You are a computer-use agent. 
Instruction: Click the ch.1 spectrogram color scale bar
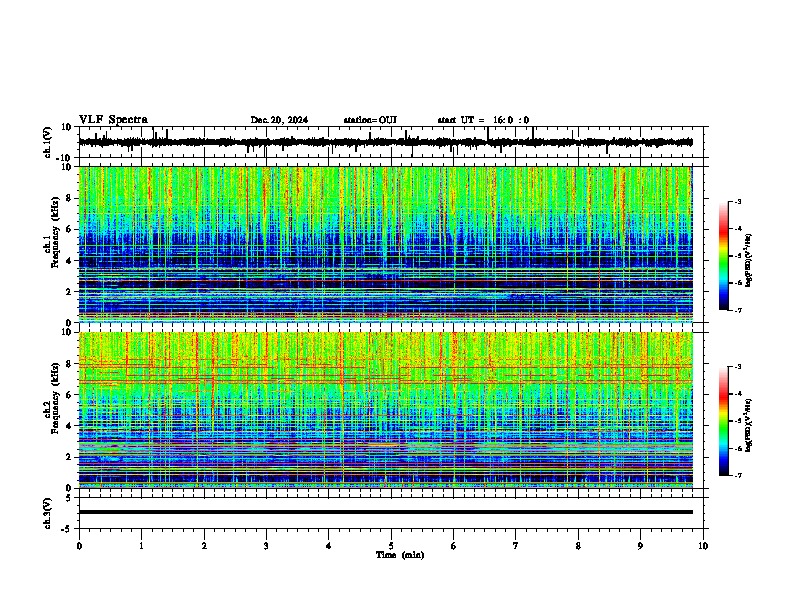click(723, 256)
